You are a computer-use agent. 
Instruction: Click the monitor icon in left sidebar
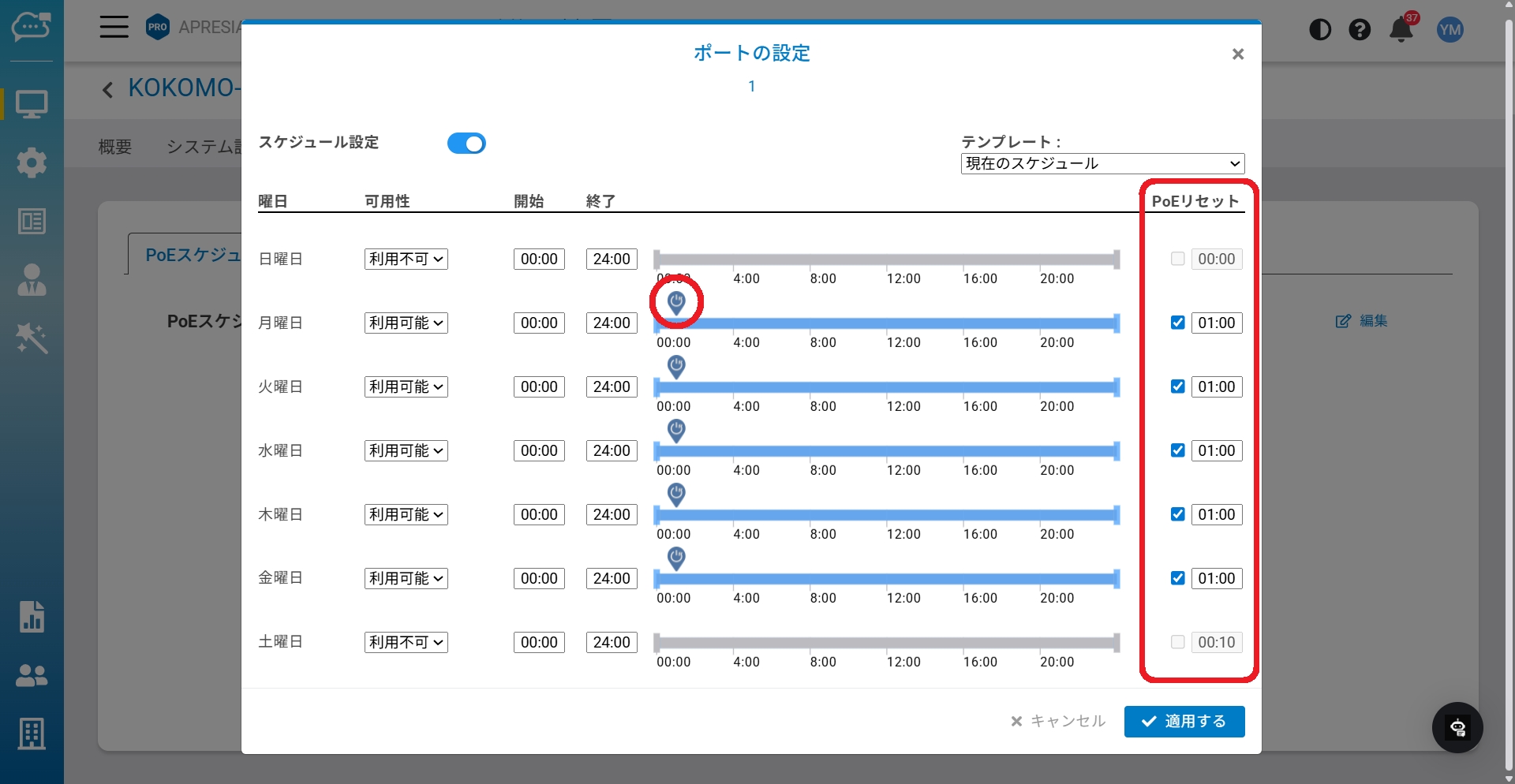point(32,104)
